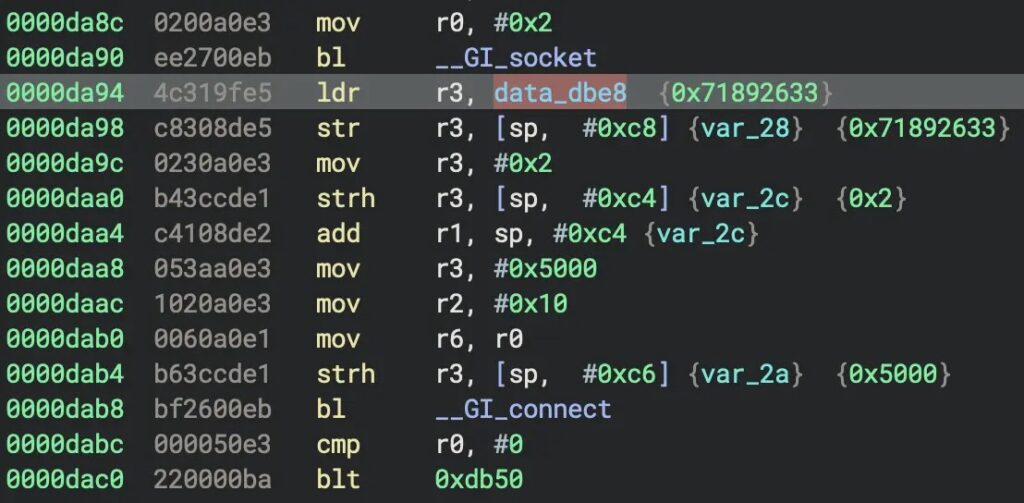Select the cmp mnemonic

[337, 444]
